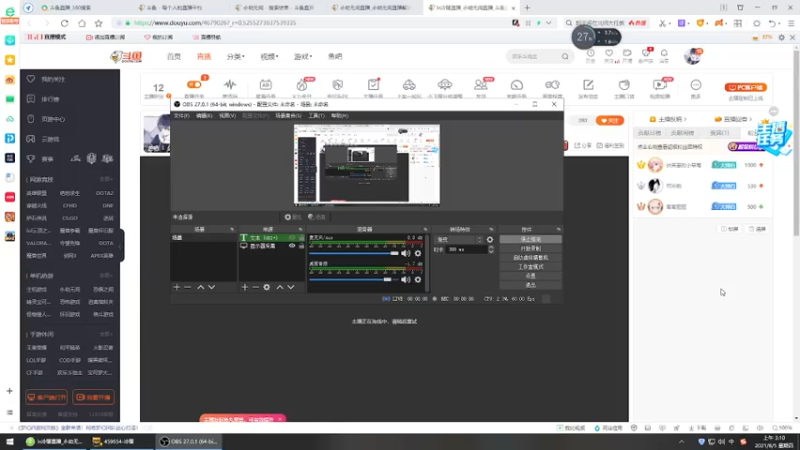Open Windows Start menu
This screenshot has height=450, width=800.
click(x=10, y=442)
